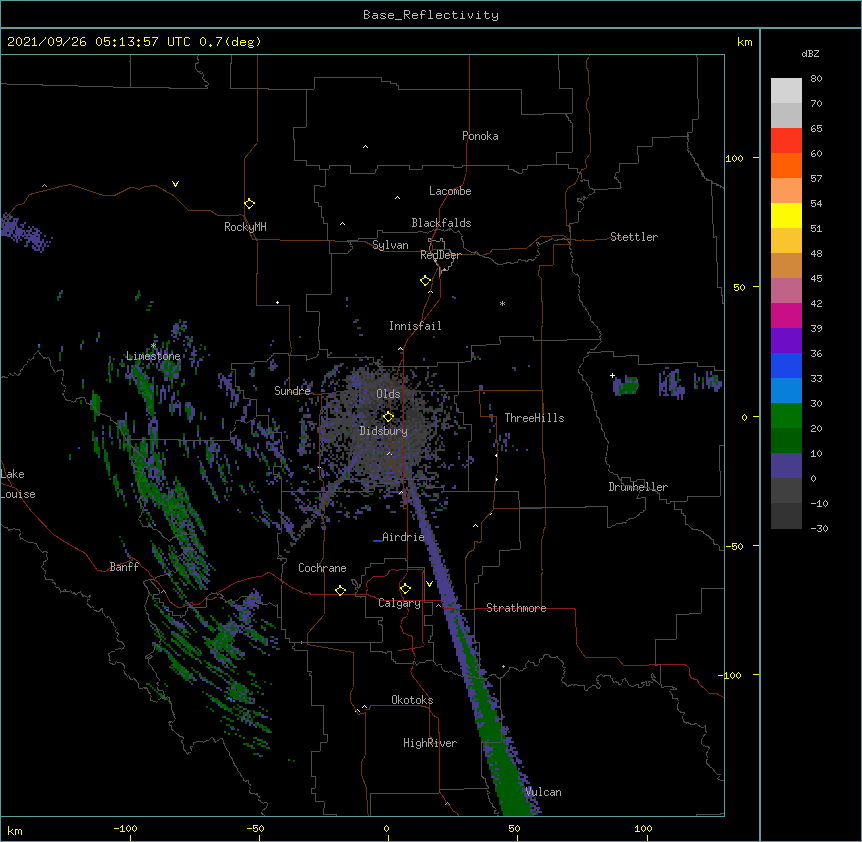Click the km unit label beside the timestamp
The image size is (862, 842).
745,42
